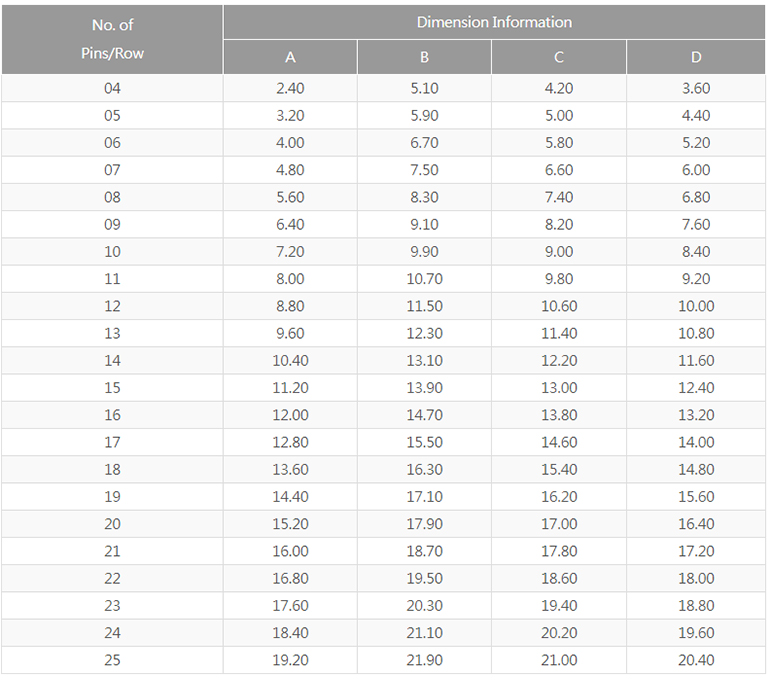This screenshot has width=768, height=680.
Task: Click the Dimension Information header
Action: (494, 22)
